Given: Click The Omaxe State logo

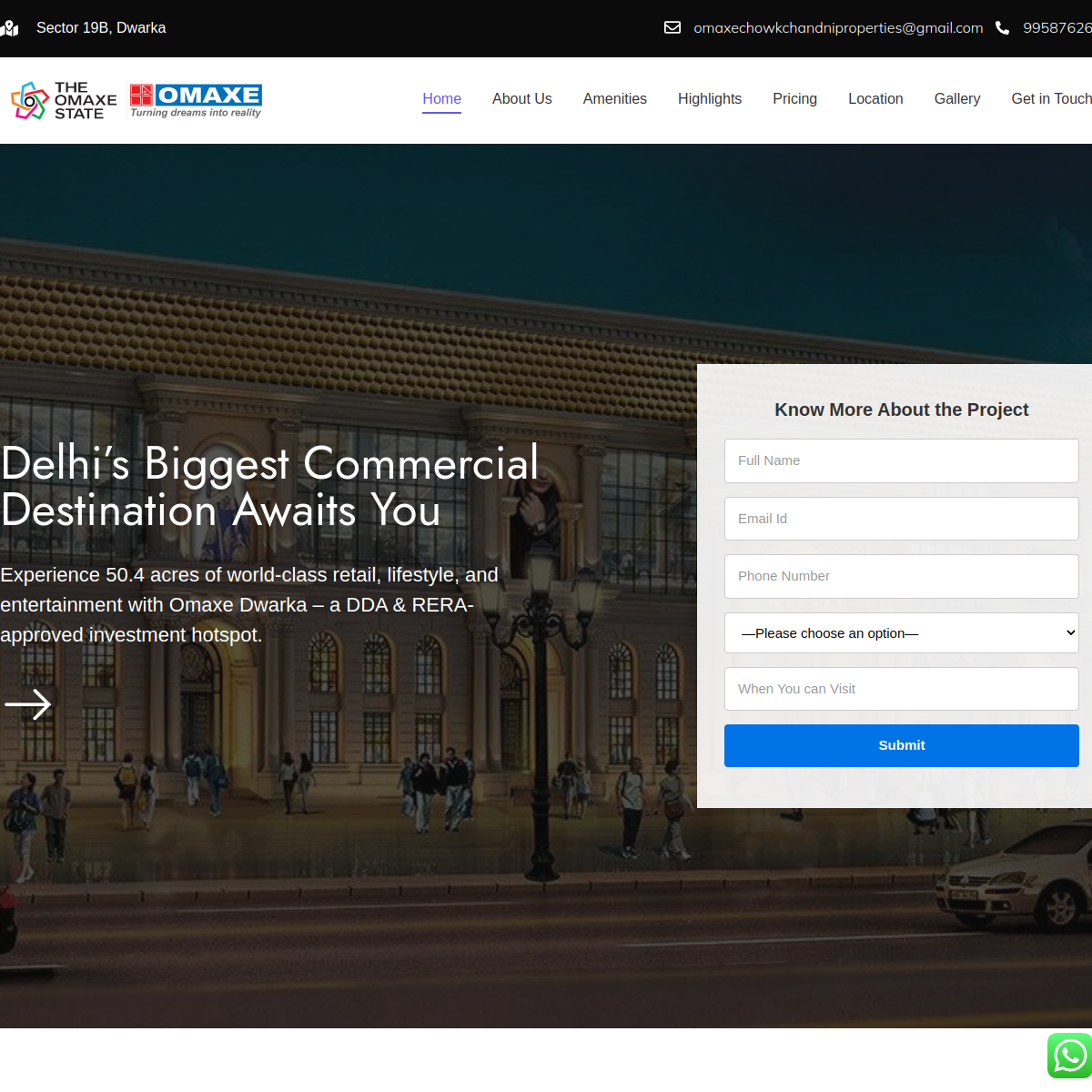Looking at the screenshot, I should click(64, 100).
